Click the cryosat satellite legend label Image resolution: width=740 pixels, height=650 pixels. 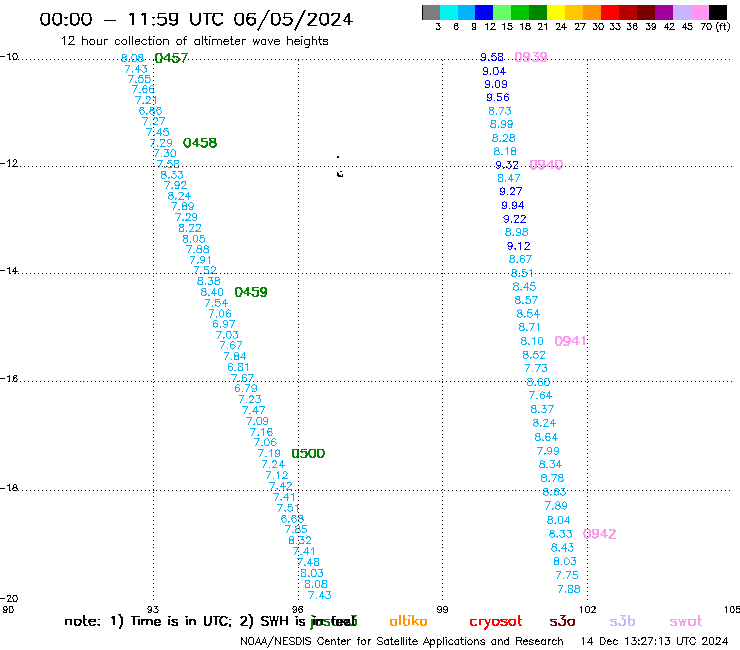tap(496, 621)
